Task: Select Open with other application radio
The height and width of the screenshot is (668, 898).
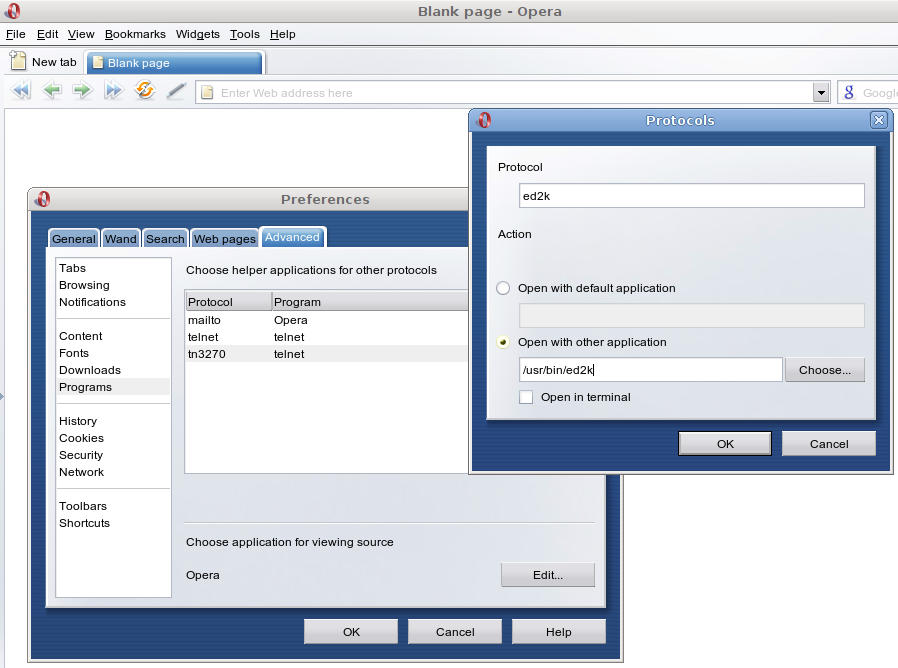Action: pyautogui.click(x=504, y=342)
